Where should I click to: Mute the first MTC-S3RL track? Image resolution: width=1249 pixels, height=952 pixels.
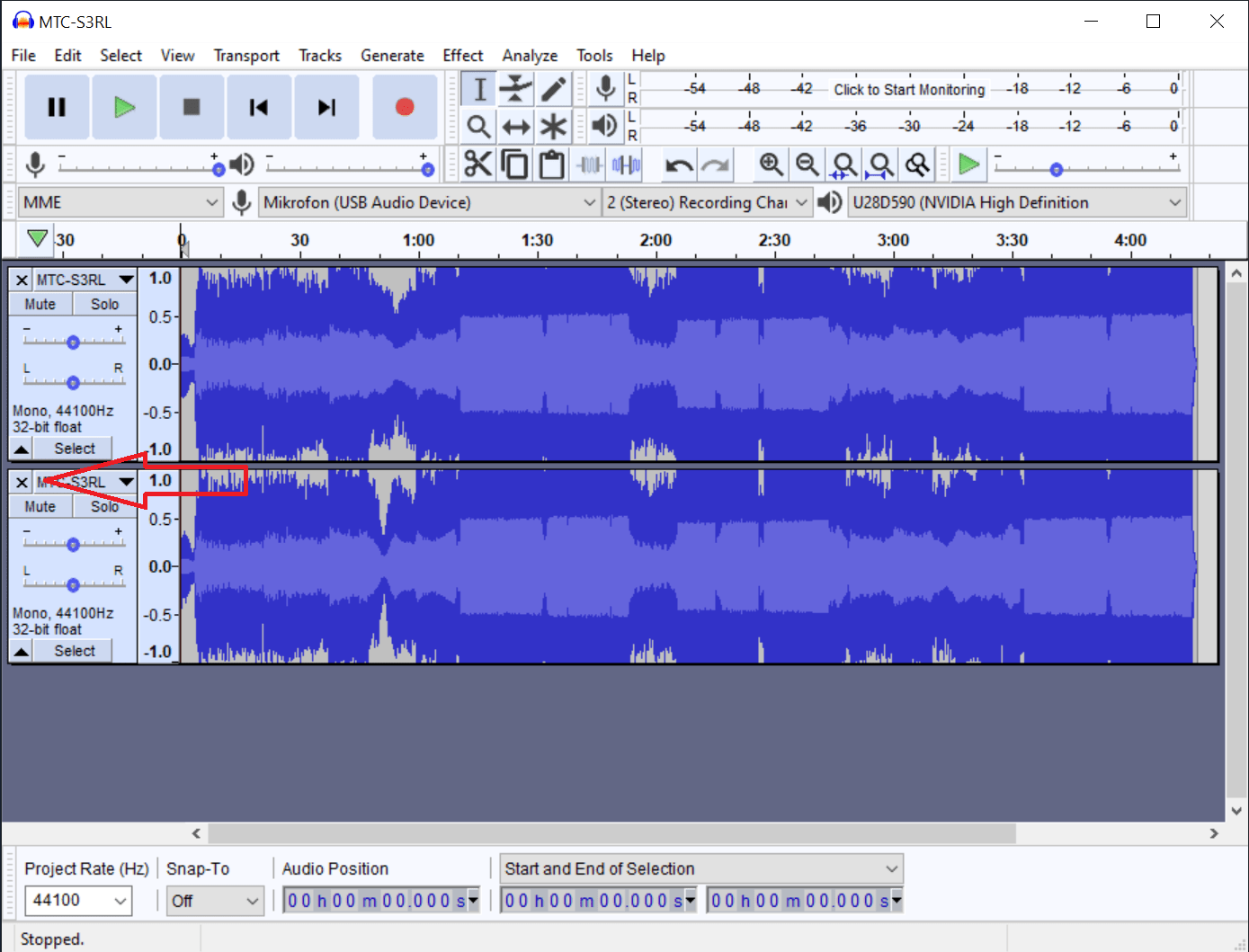40,304
